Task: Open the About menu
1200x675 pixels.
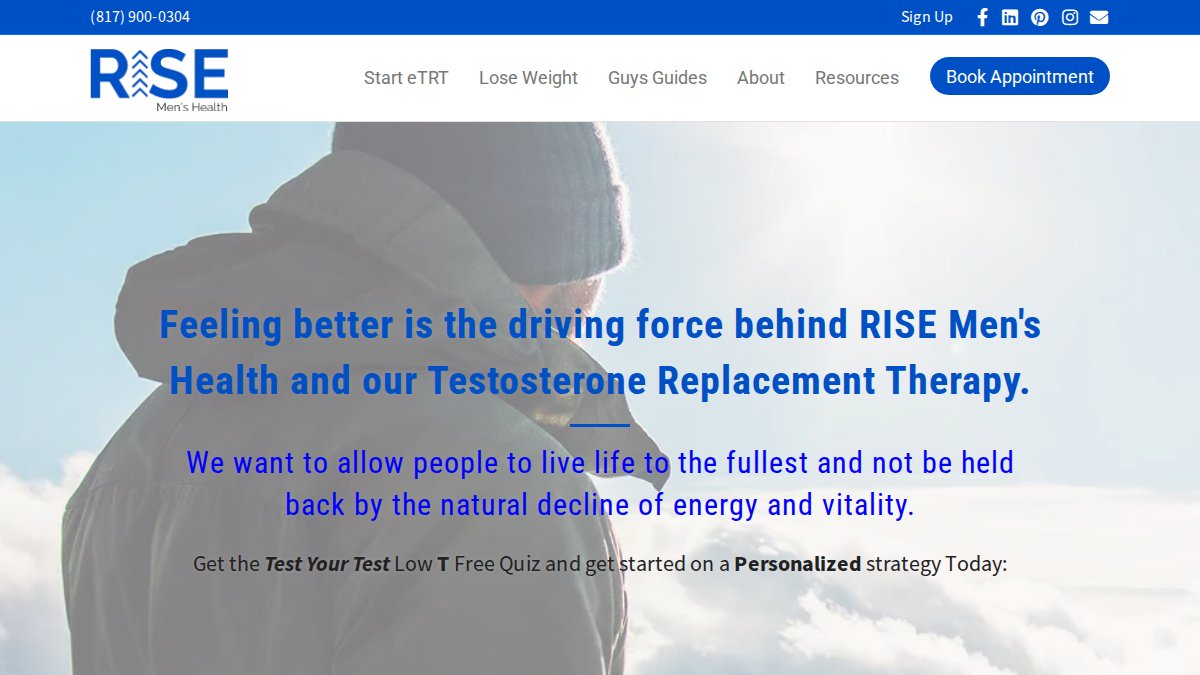Action: 761,77
